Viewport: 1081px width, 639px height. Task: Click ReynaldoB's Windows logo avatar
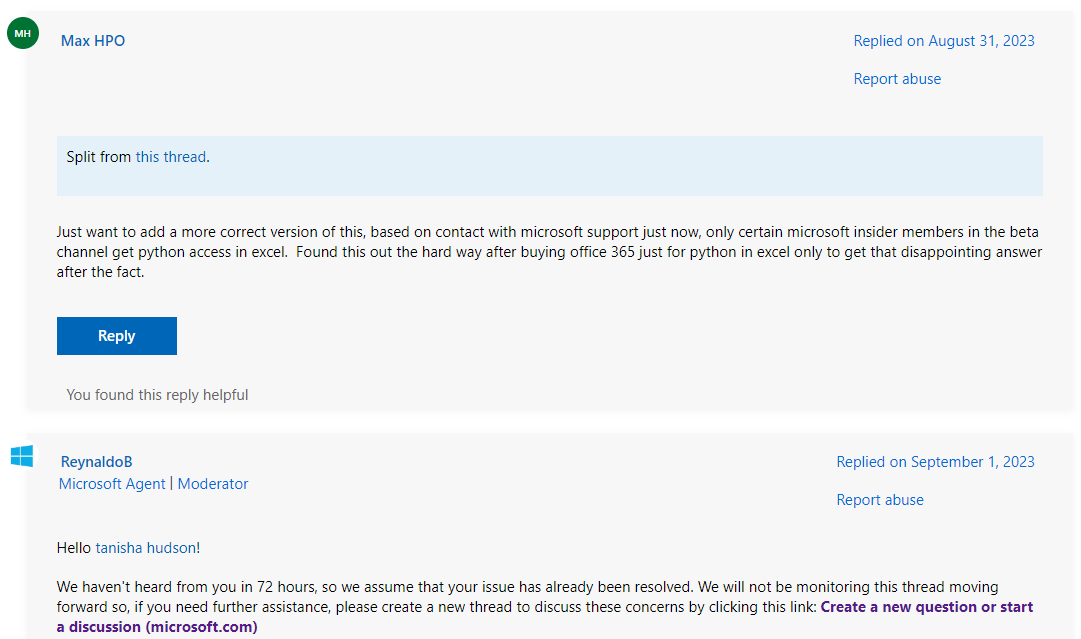(x=22, y=456)
